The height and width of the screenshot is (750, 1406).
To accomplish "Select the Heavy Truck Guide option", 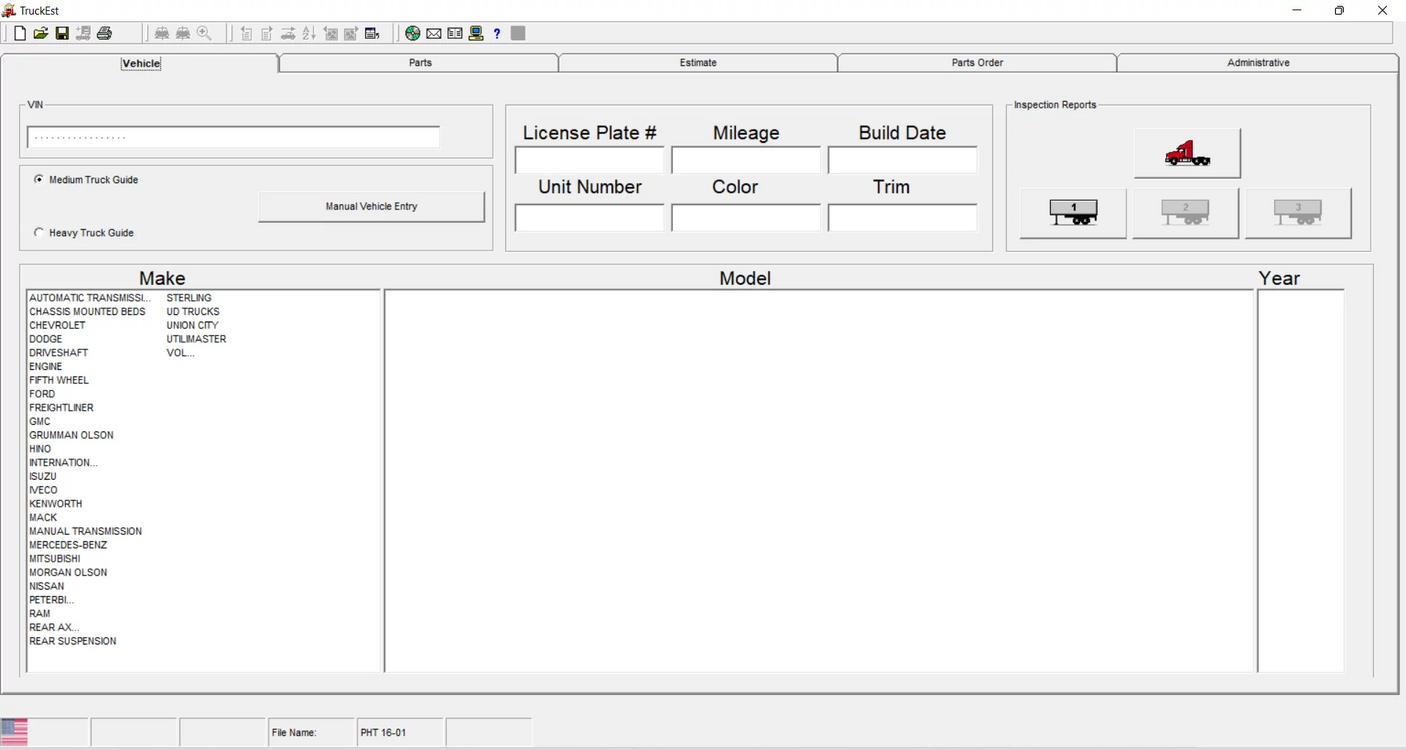I will click(x=38, y=232).
